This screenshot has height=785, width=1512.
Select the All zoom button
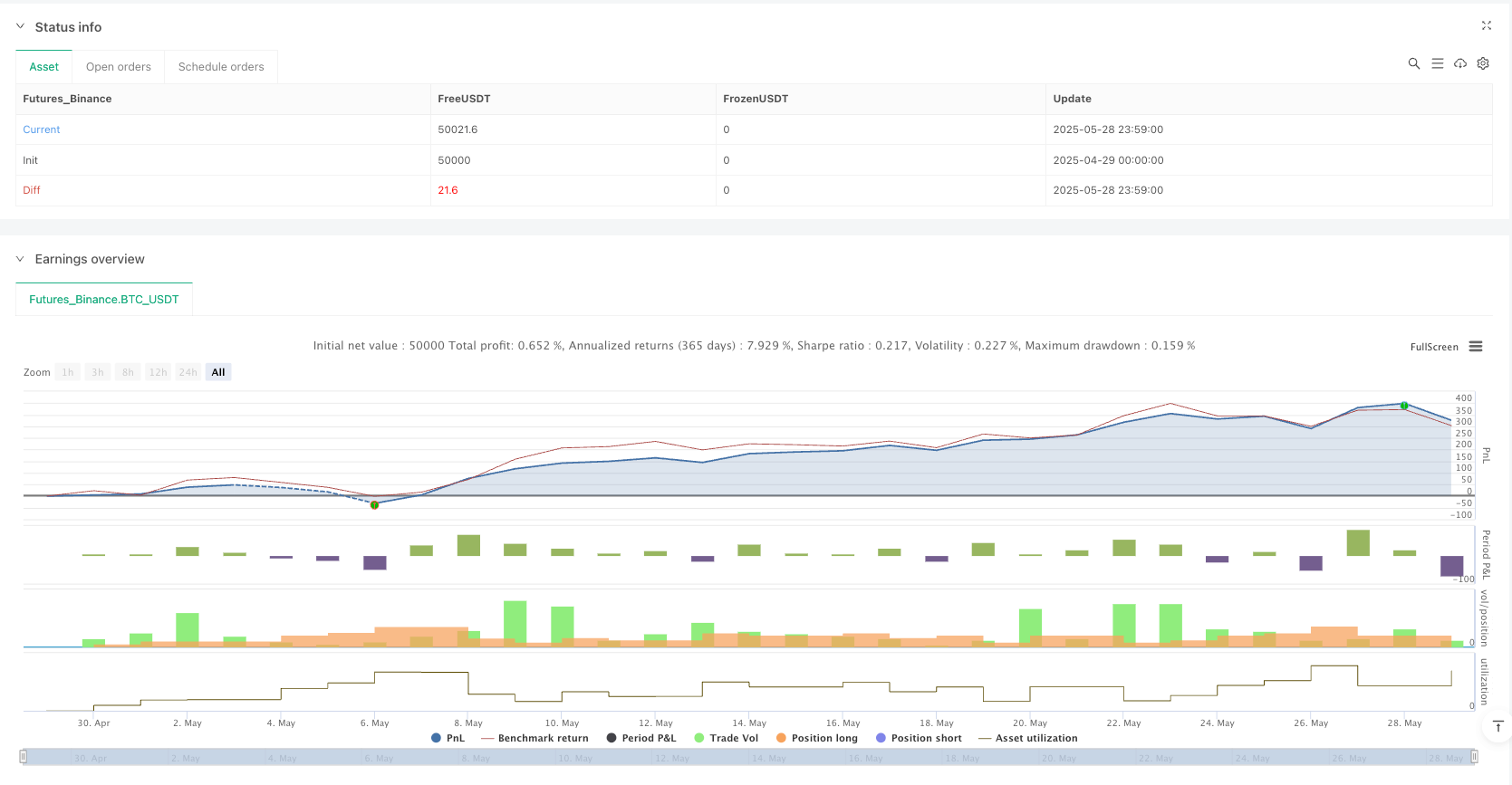[218, 372]
